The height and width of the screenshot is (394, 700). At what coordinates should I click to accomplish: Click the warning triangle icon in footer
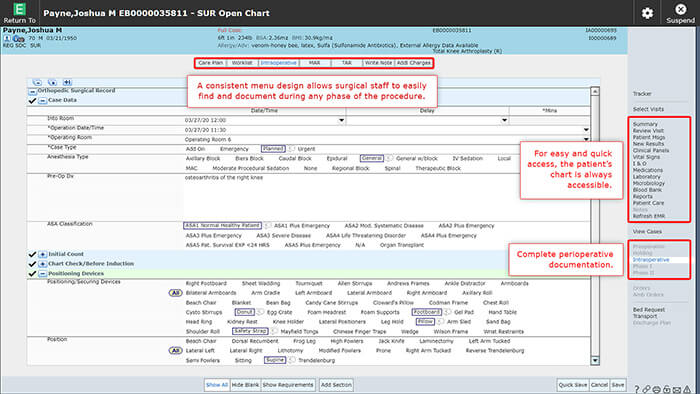click(687, 390)
